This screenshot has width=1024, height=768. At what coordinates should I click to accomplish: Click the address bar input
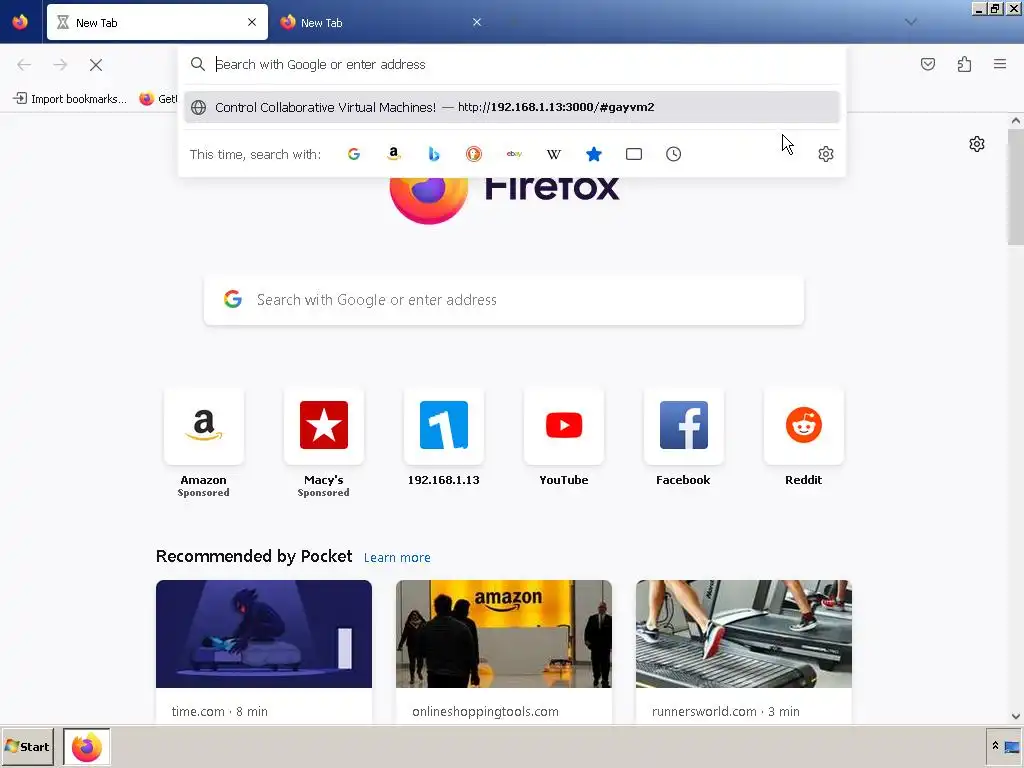click(513, 64)
